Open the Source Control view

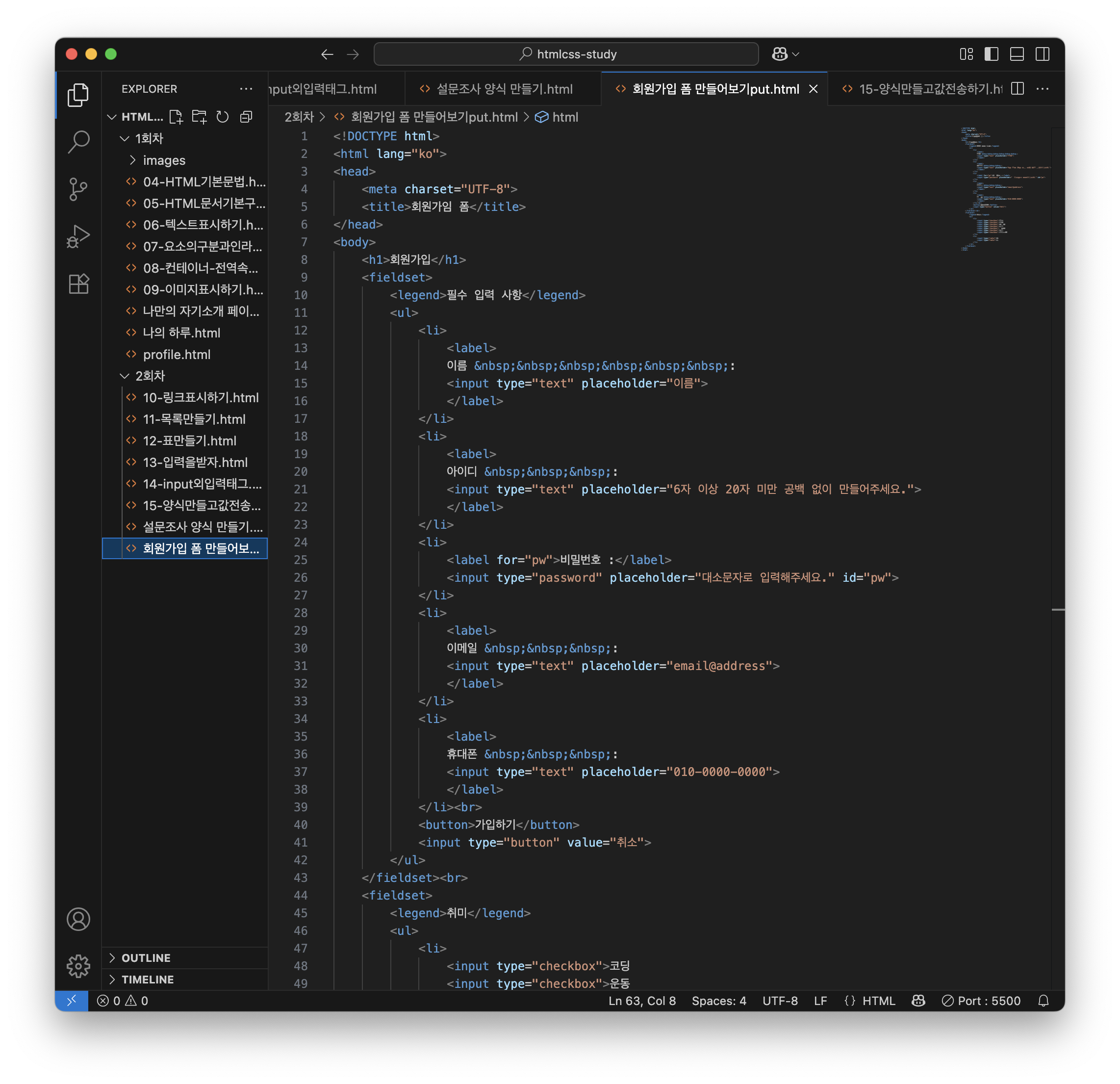(78, 189)
